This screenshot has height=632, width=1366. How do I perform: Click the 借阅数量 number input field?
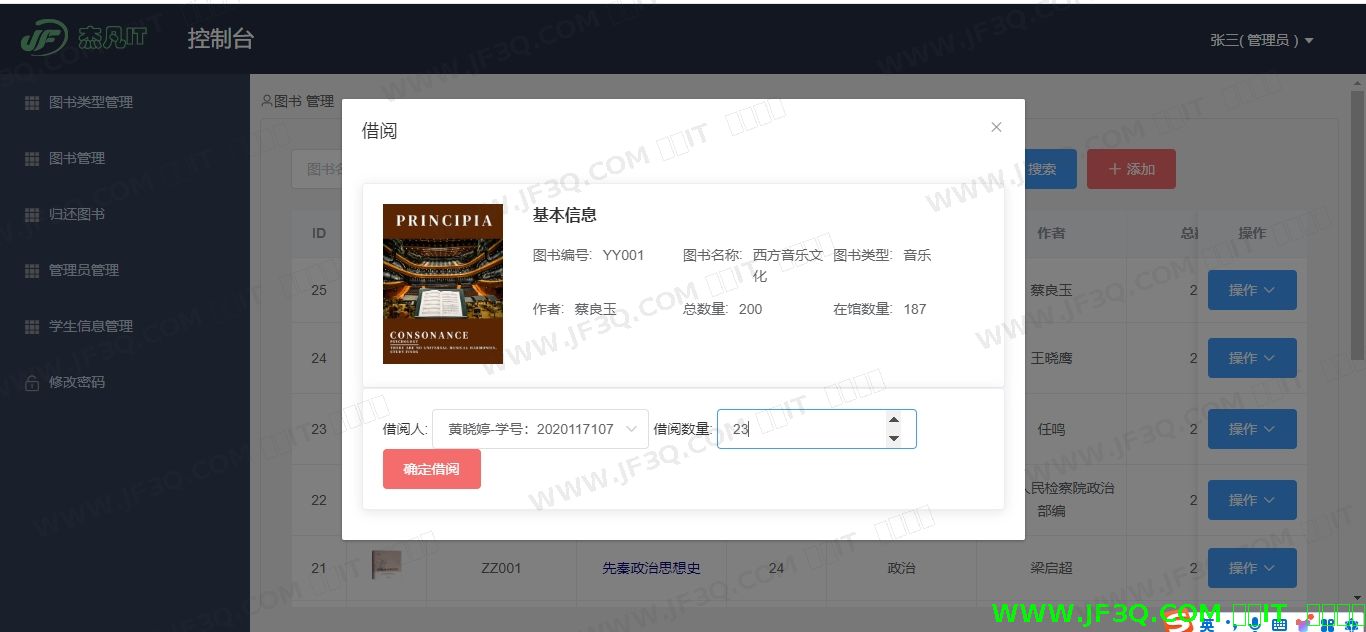[800, 429]
